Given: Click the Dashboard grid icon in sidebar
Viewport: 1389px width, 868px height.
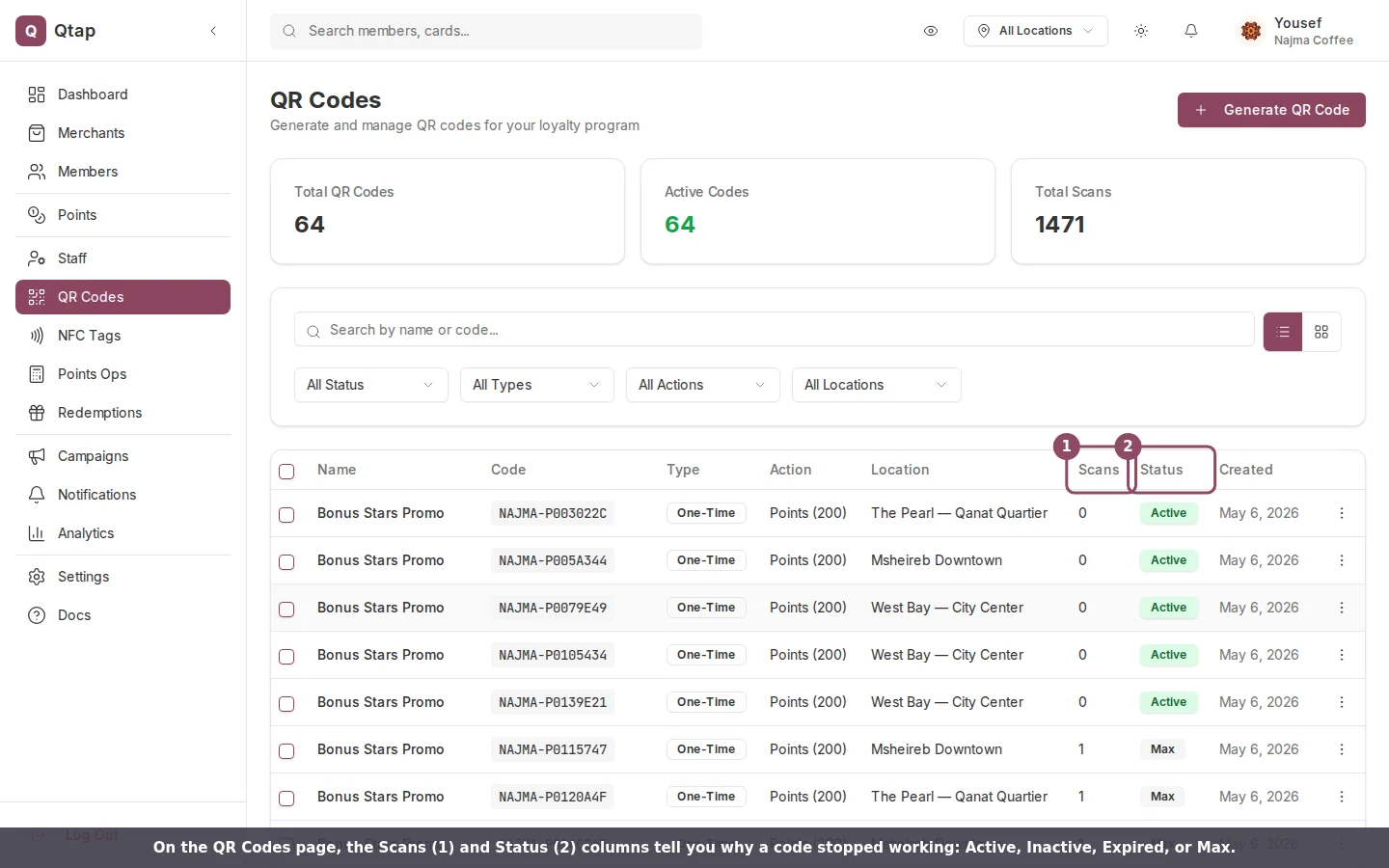Looking at the screenshot, I should click(37, 95).
